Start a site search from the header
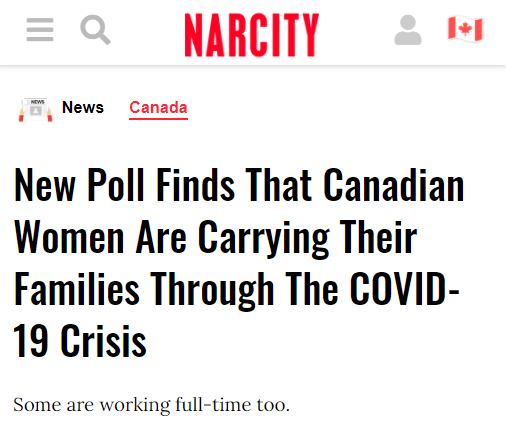 click(x=95, y=30)
